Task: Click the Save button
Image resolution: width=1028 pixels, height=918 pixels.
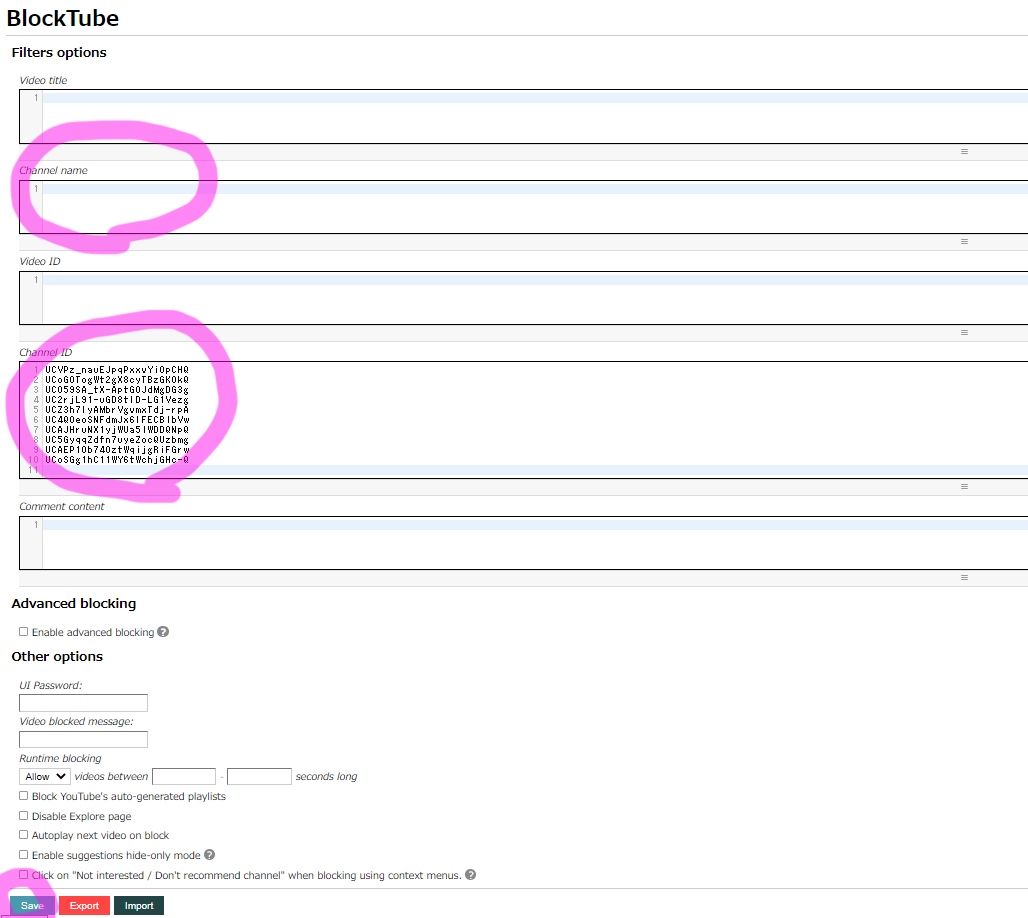Action: click(x=32, y=906)
